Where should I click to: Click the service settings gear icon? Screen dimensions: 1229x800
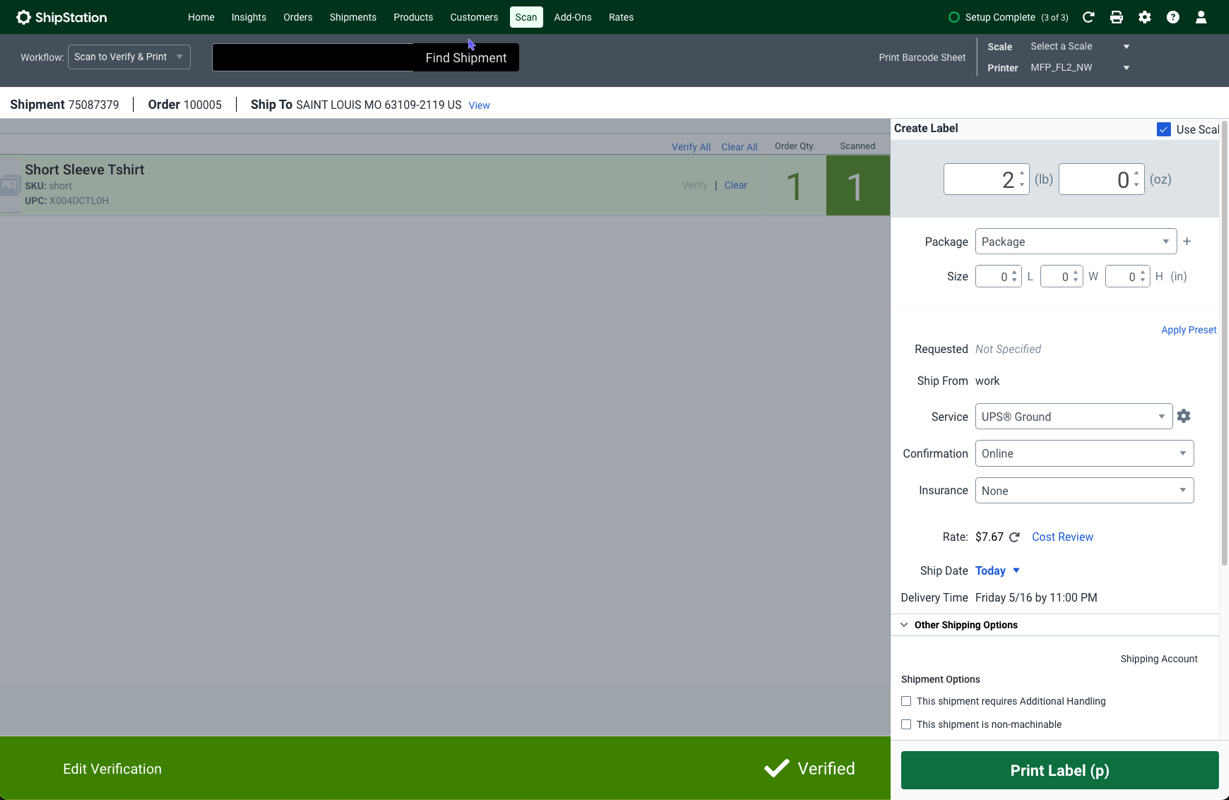(1183, 416)
